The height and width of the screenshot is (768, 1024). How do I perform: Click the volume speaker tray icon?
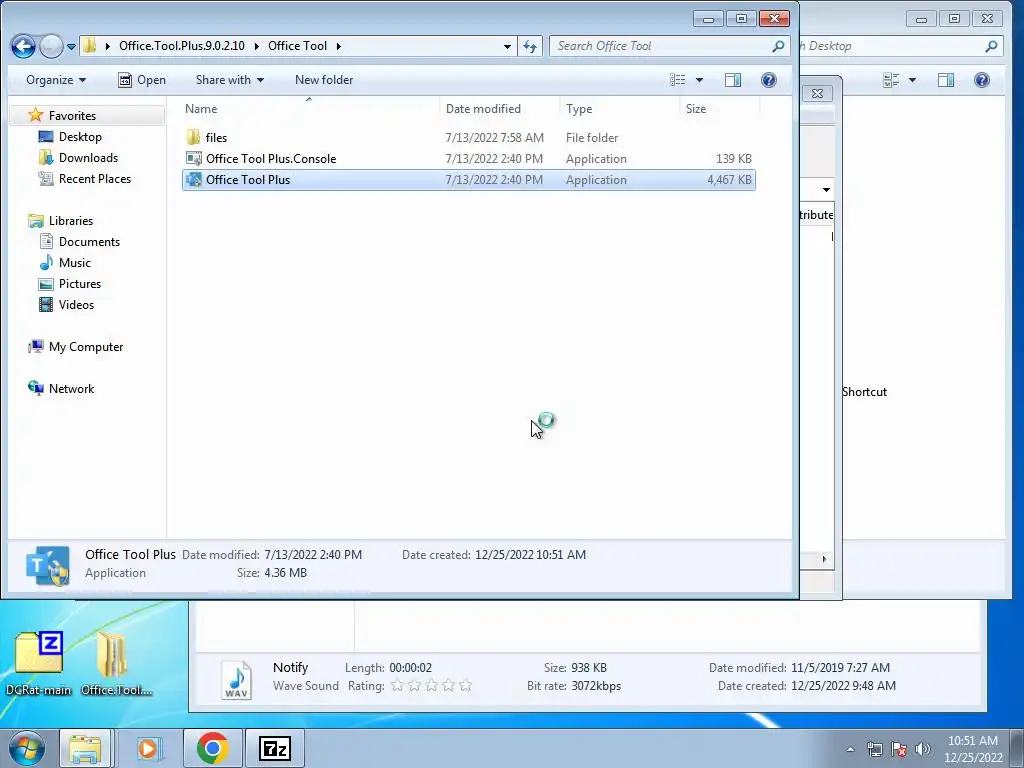922,749
